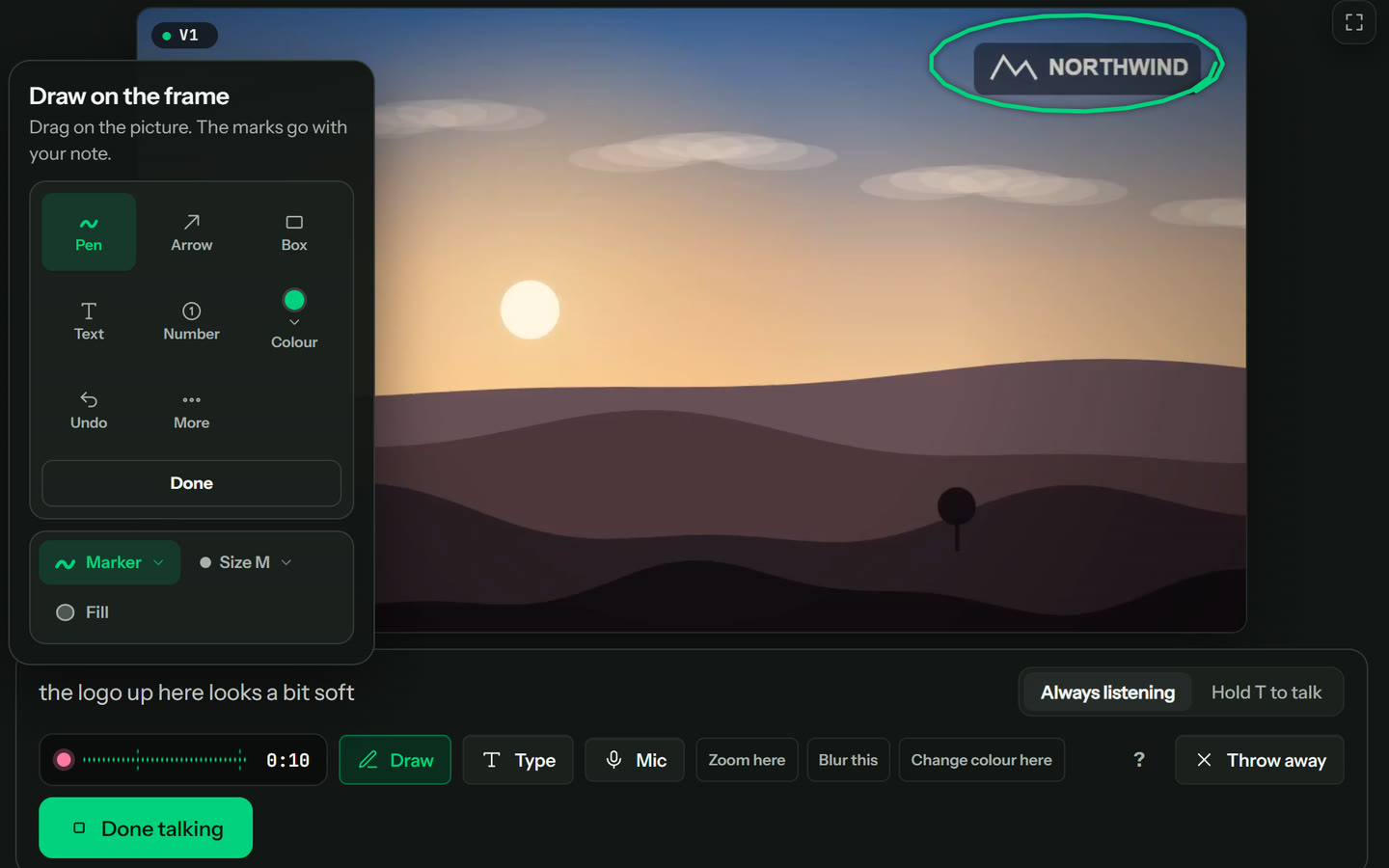Undo the last drawn mark
This screenshot has height=868, width=1389.
pos(89,410)
